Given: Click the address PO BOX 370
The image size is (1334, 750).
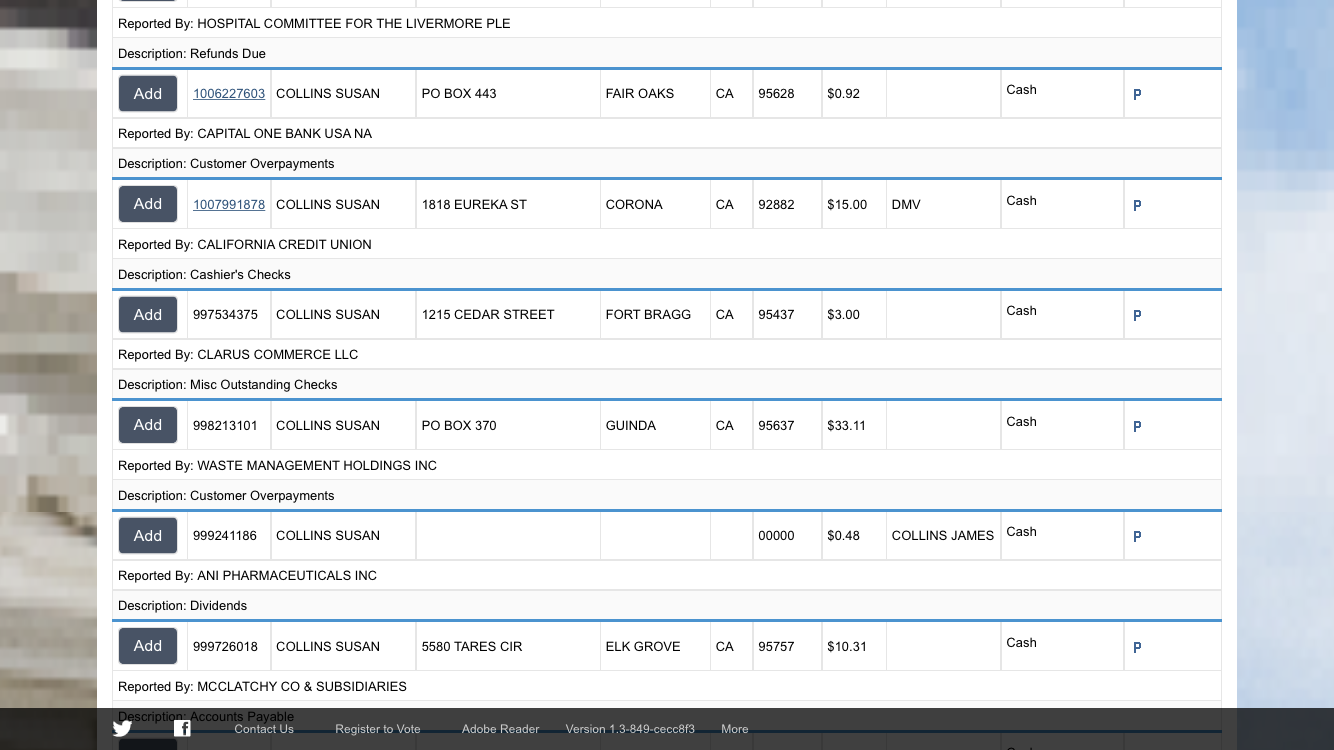Looking at the screenshot, I should [x=459, y=426].
